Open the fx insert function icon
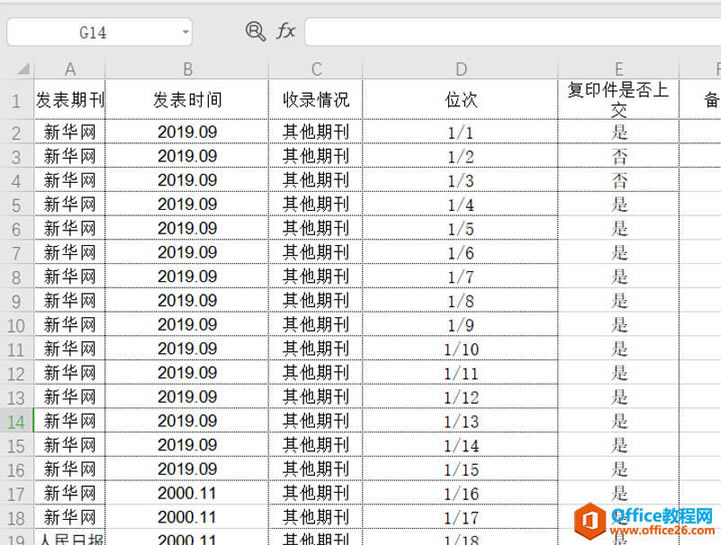721x545 pixels. pyautogui.click(x=286, y=32)
